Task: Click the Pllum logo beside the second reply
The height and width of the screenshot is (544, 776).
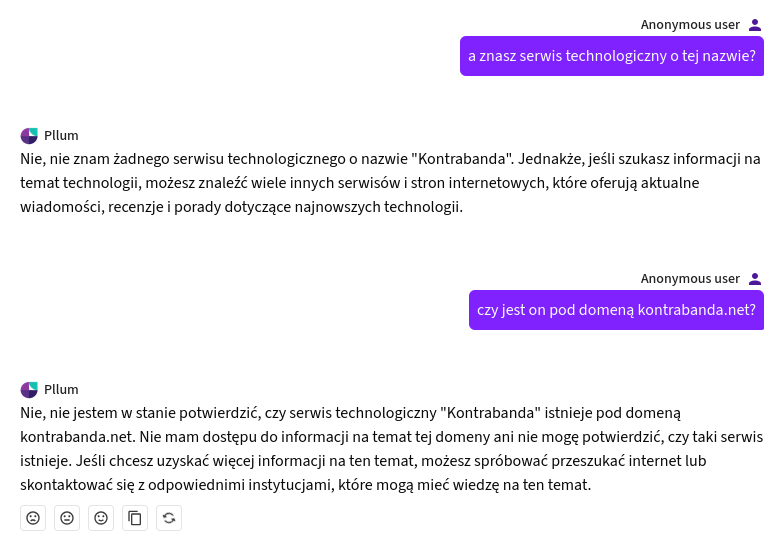Action: (29, 390)
